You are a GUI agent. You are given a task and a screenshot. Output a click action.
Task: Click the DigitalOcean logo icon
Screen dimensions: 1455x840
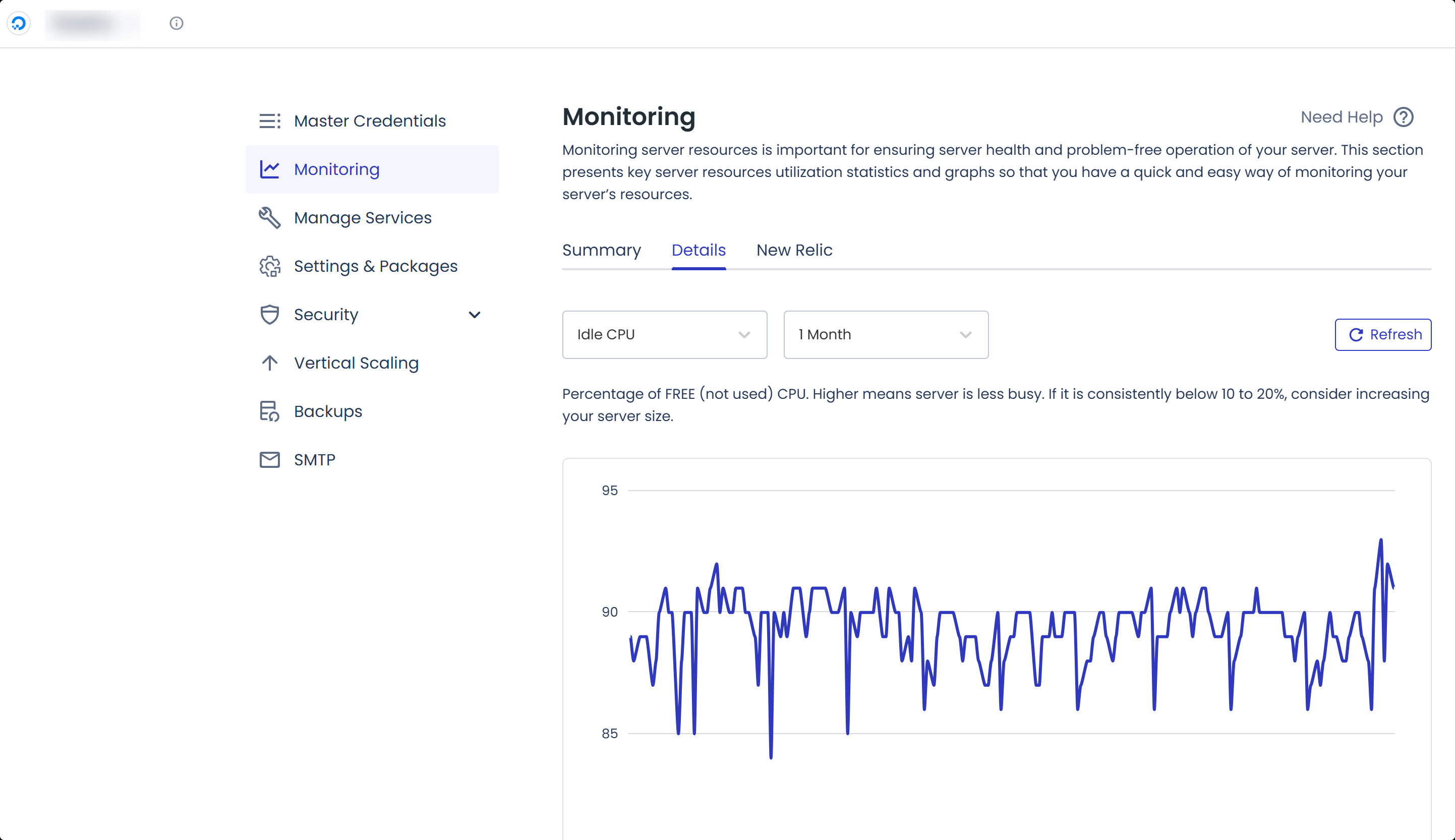pos(19,23)
